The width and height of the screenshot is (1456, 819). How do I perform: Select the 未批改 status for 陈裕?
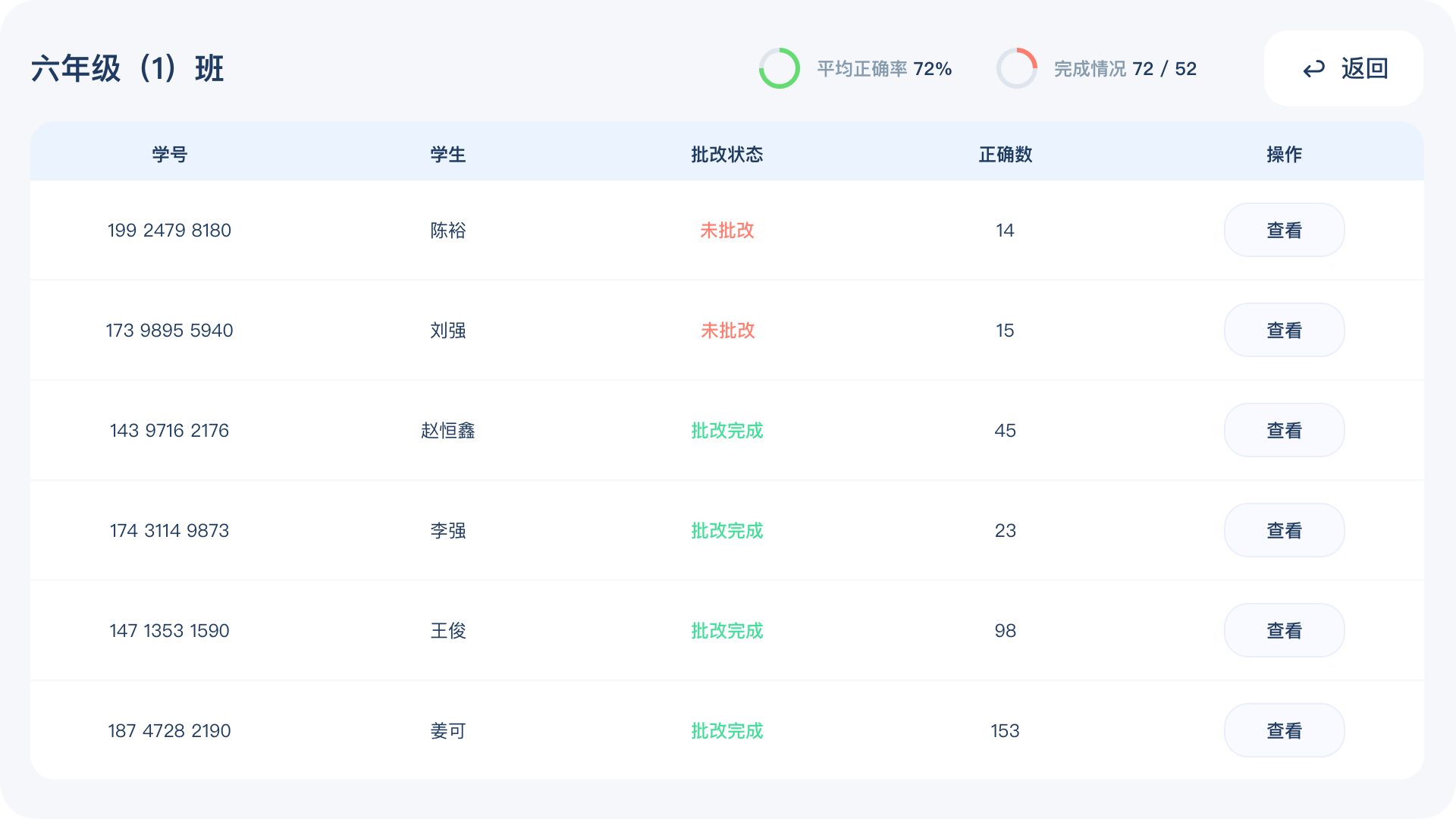726,231
